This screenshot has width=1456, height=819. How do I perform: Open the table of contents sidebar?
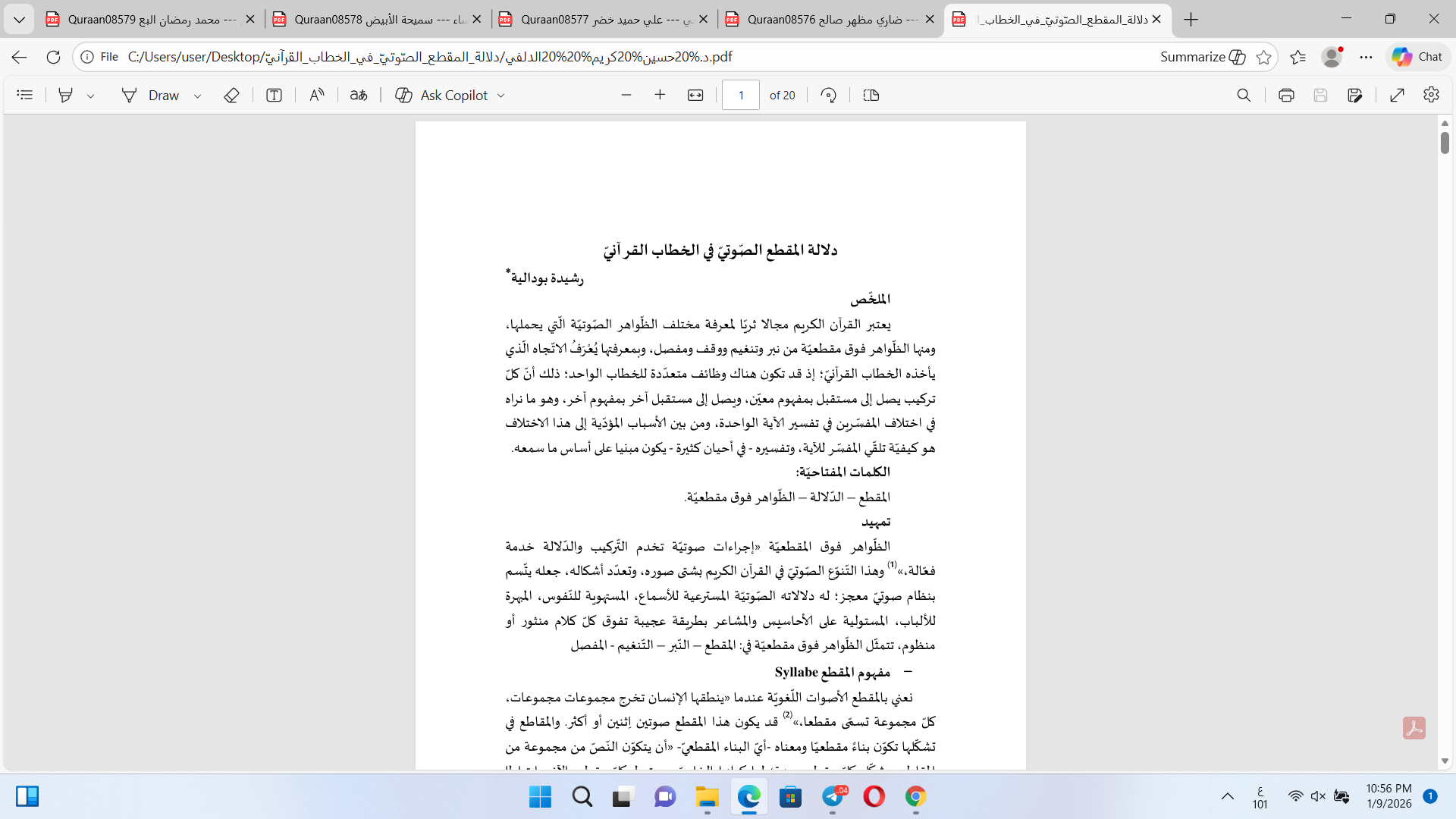pos(25,95)
